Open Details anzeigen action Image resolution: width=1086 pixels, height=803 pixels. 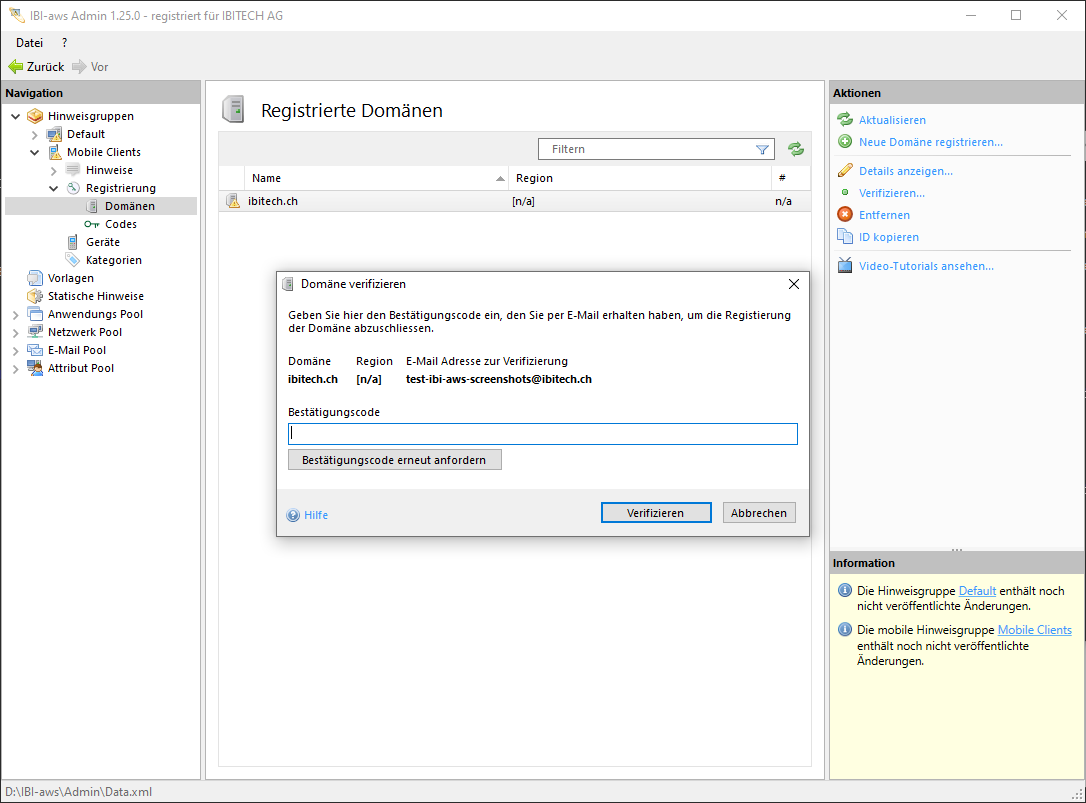point(905,171)
